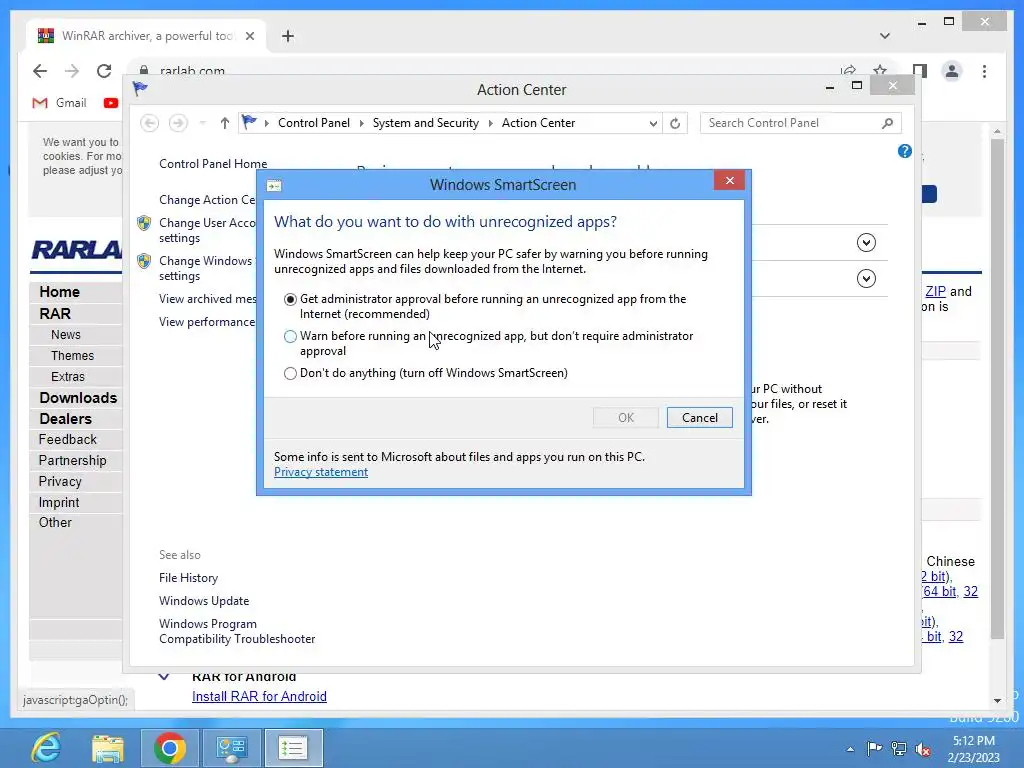Open the address bar history dropdown
1024x768 pixels.
[x=652, y=123]
